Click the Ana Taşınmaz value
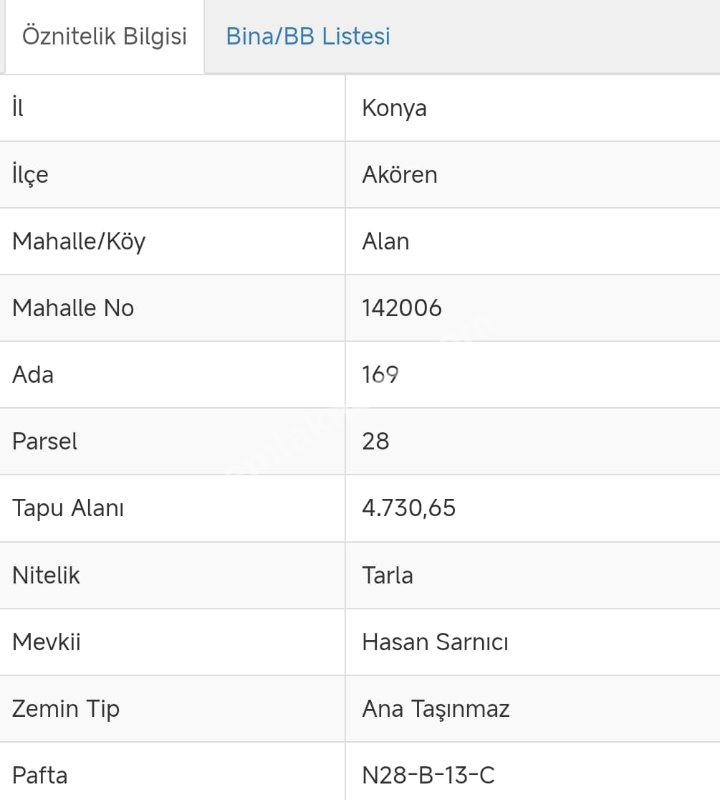The image size is (720, 800). point(435,709)
